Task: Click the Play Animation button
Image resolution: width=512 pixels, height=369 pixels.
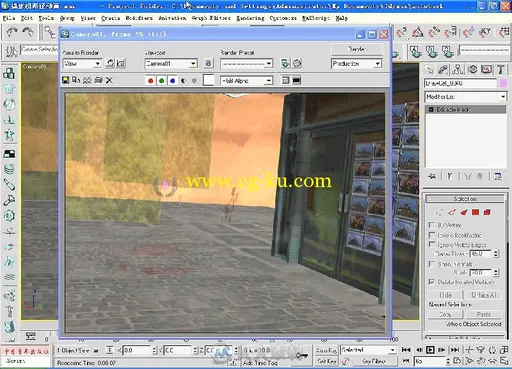Action: pos(430,350)
